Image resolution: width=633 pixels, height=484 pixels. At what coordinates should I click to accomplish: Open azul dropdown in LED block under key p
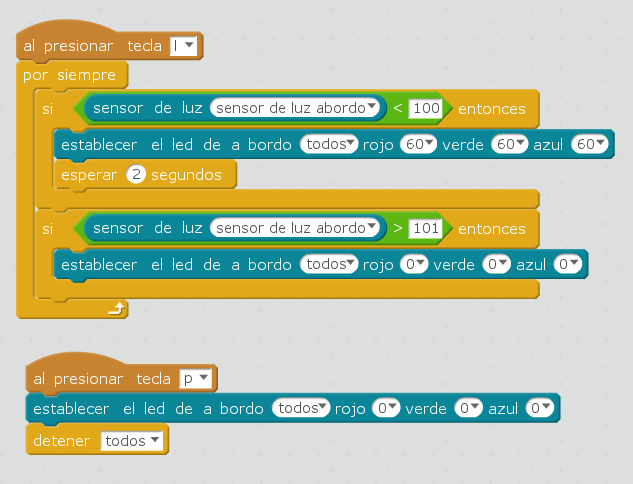pyautogui.click(x=540, y=409)
